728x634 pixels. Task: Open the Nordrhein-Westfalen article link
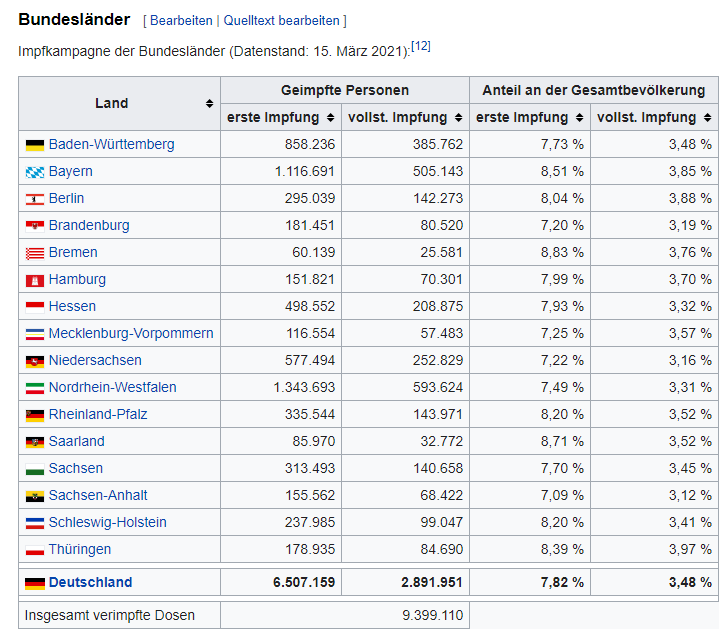tap(112, 388)
